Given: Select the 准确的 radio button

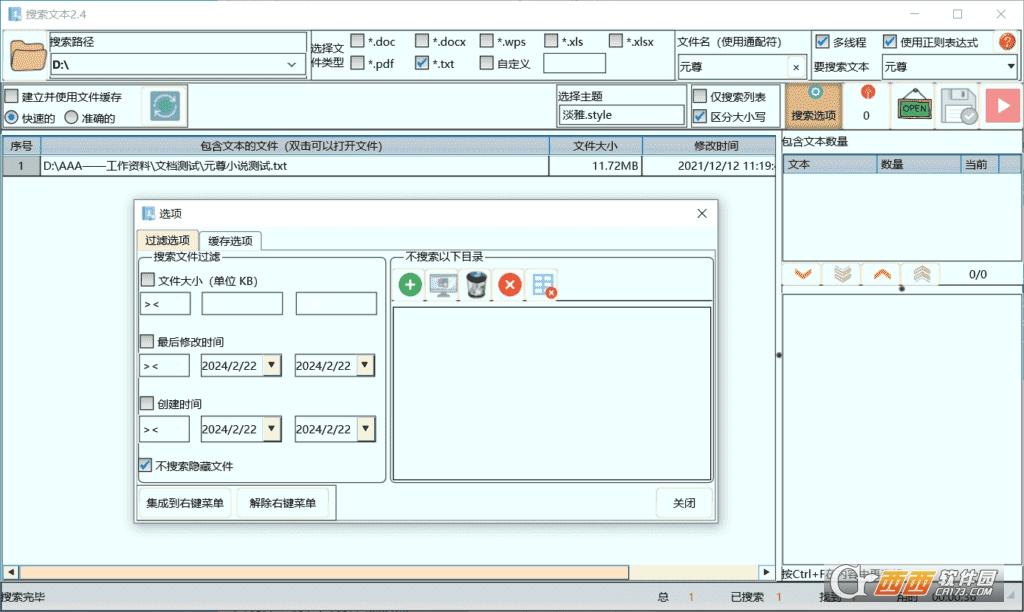Looking at the screenshot, I should click(x=71, y=117).
